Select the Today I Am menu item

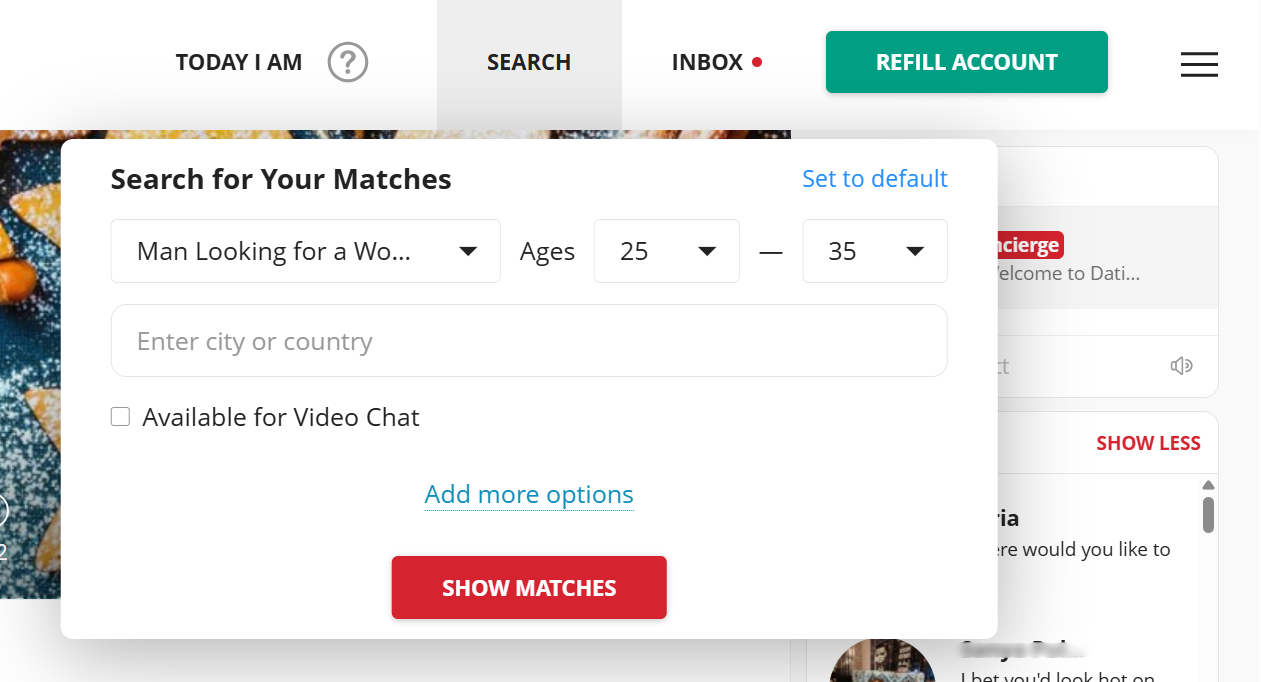coord(239,63)
